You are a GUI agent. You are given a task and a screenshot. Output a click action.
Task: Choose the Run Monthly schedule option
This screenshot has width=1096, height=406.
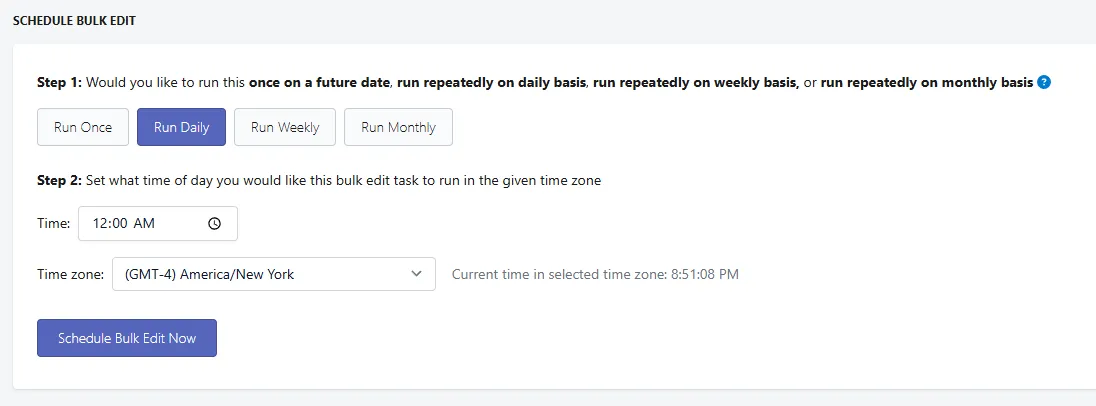point(398,127)
